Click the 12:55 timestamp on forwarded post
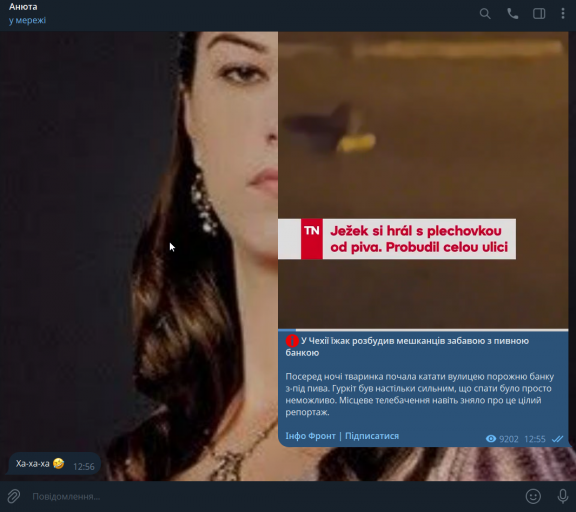This screenshot has width=576, height=512. pyautogui.click(x=535, y=439)
